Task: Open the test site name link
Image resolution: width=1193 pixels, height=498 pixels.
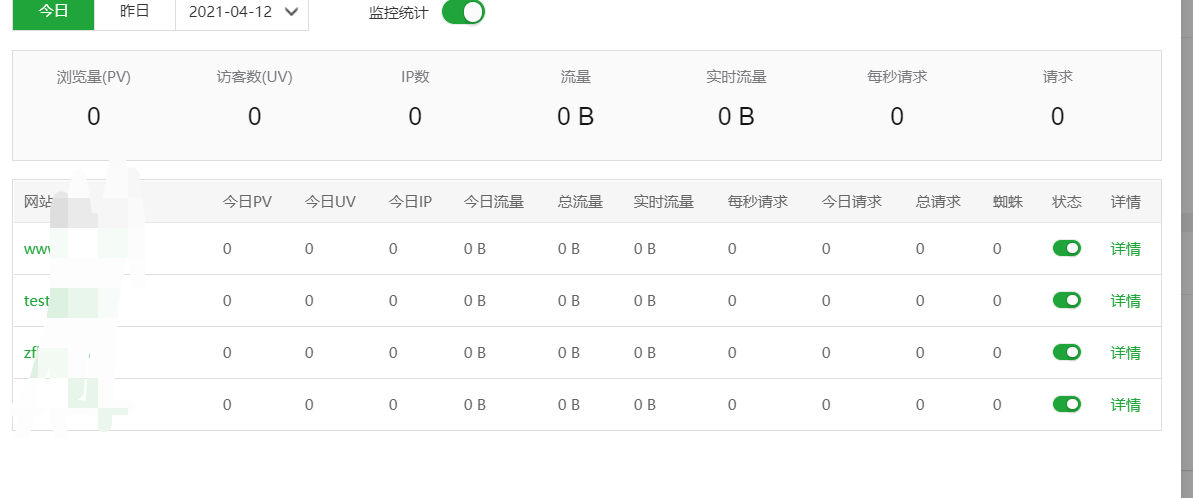Action: point(37,300)
